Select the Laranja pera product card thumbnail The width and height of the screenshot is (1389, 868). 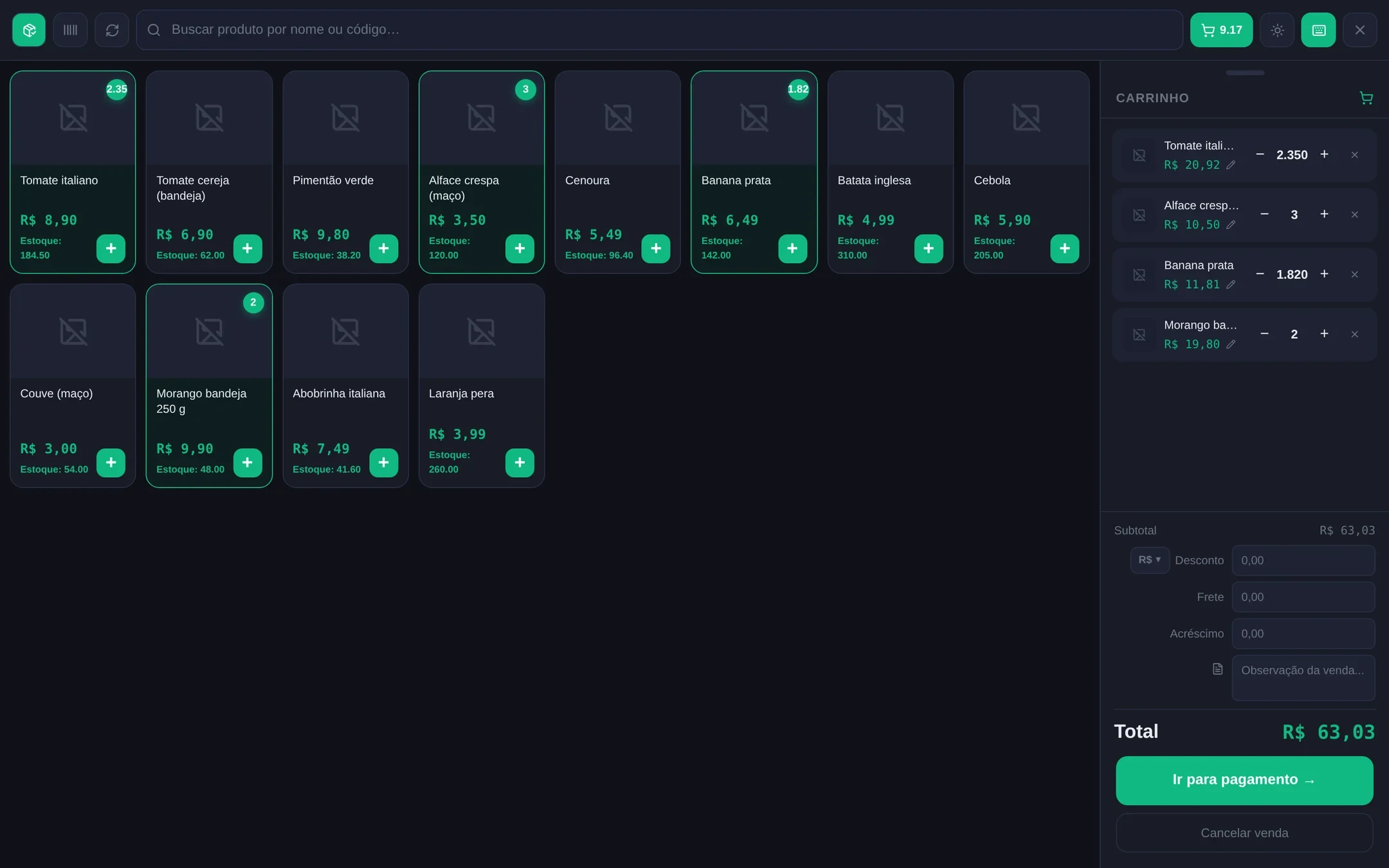click(481, 332)
